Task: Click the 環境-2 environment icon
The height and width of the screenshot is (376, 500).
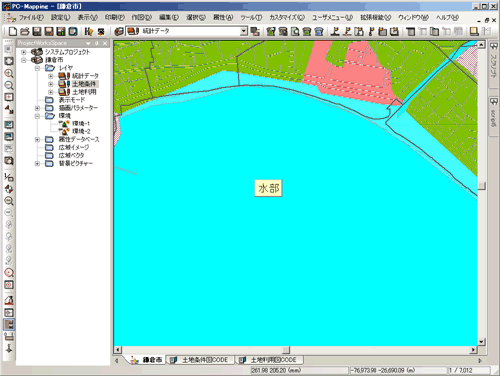Action: coord(64,131)
